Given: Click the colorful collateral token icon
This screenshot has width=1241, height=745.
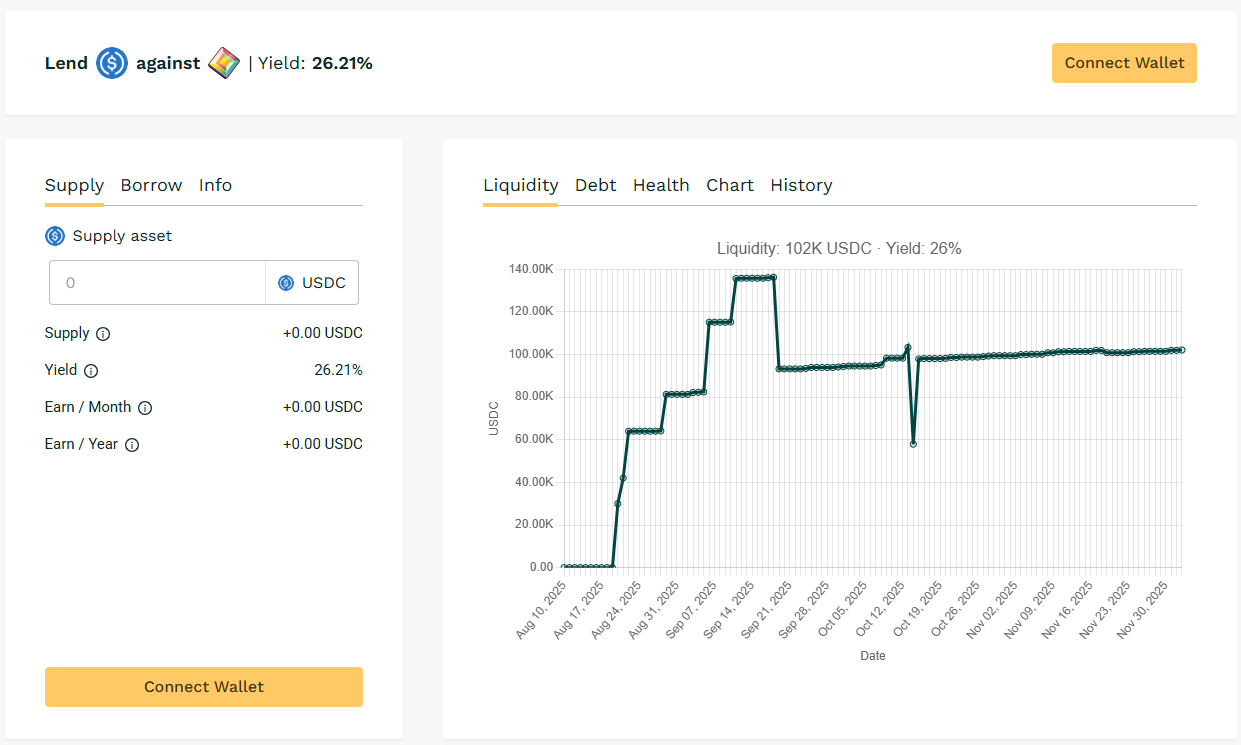Looking at the screenshot, I should click(x=224, y=63).
